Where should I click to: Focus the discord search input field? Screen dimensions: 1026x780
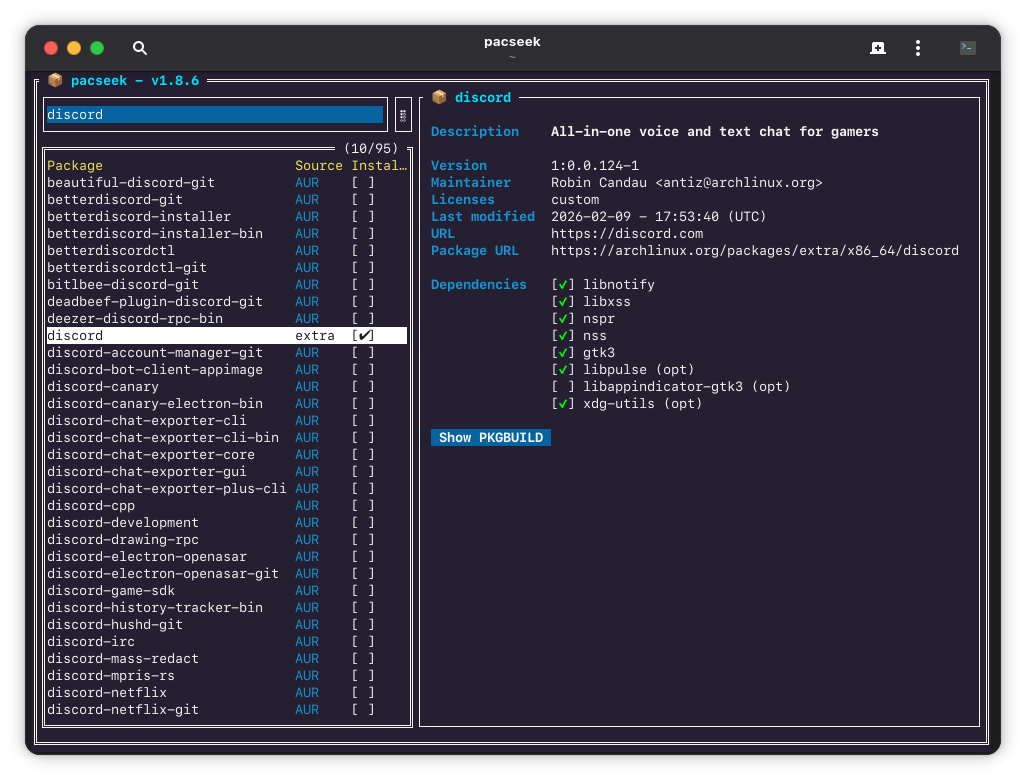[x=215, y=115]
